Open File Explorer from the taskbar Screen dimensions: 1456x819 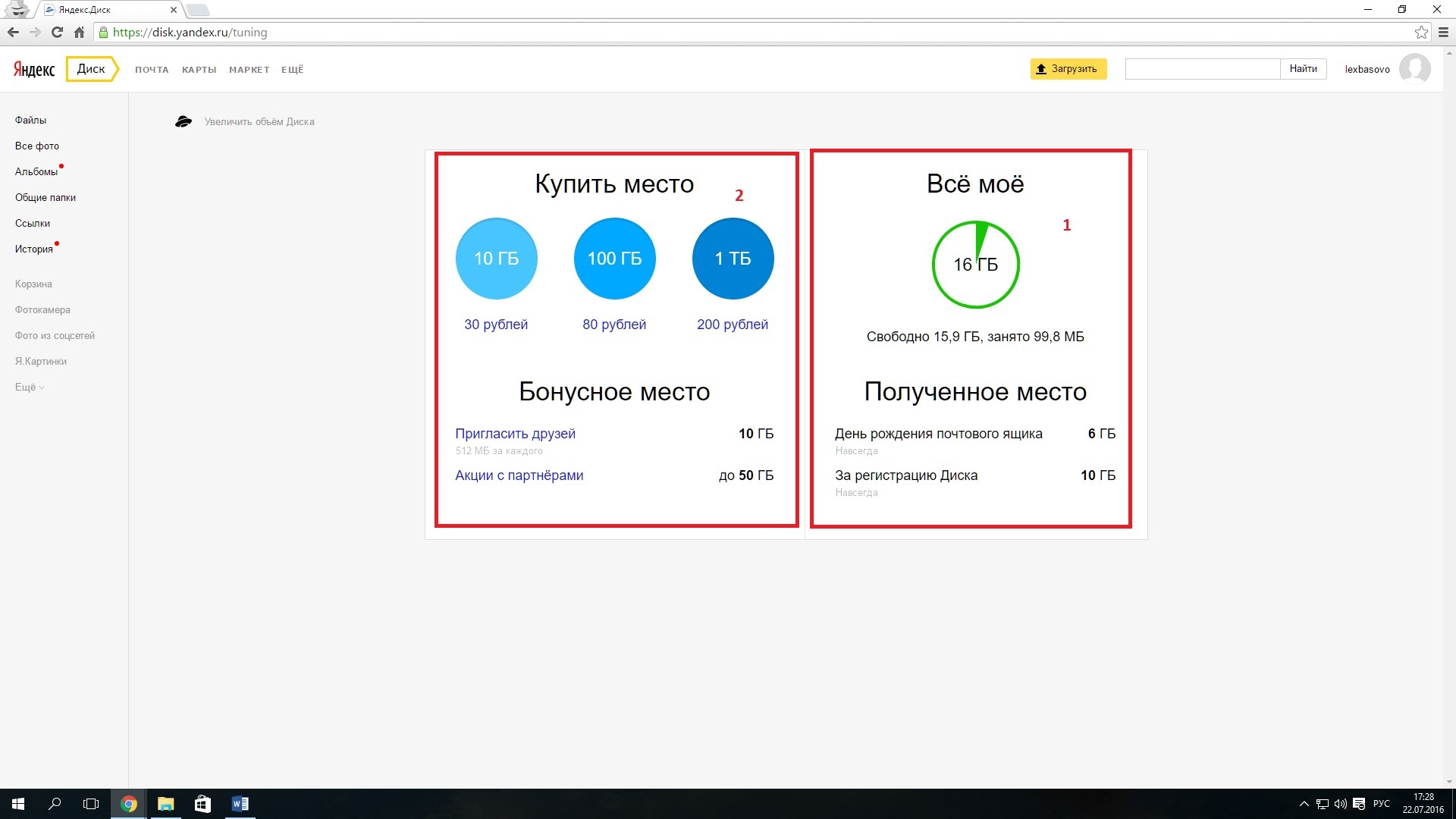tap(165, 804)
